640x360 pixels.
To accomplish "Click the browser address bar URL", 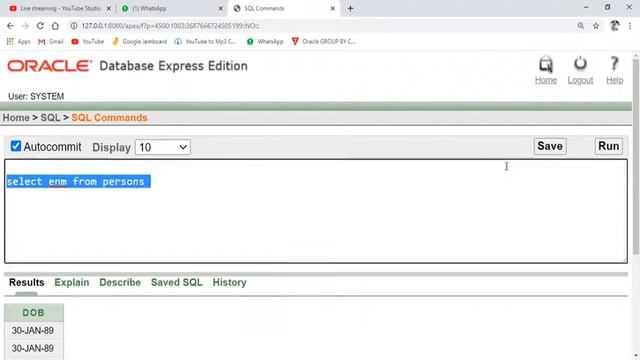I will point(171,26).
